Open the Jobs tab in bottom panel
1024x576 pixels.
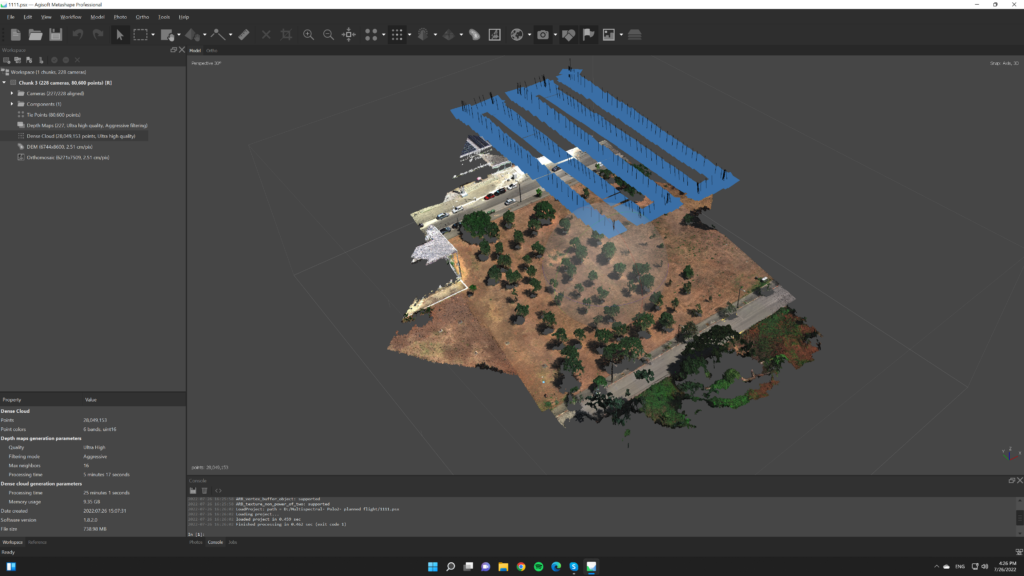tap(233, 542)
